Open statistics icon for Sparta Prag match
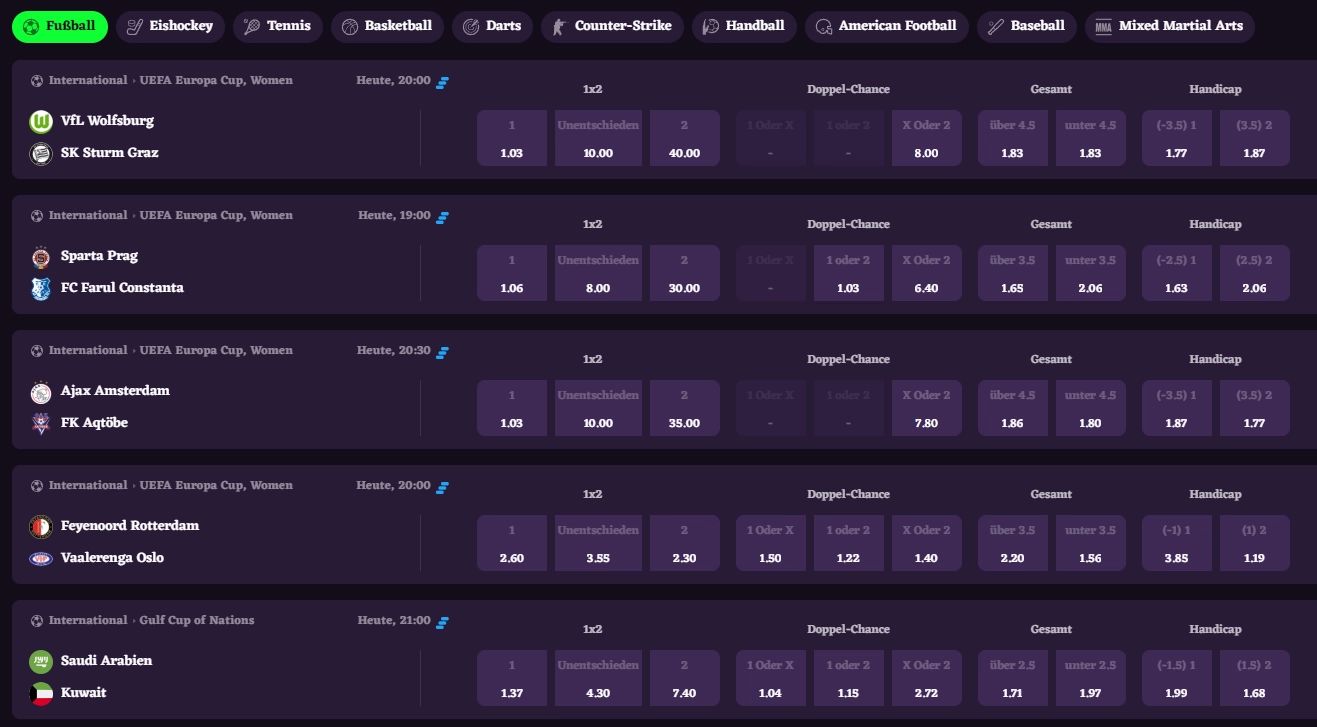This screenshot has width=1317, height=727. [x=442, y=217]
